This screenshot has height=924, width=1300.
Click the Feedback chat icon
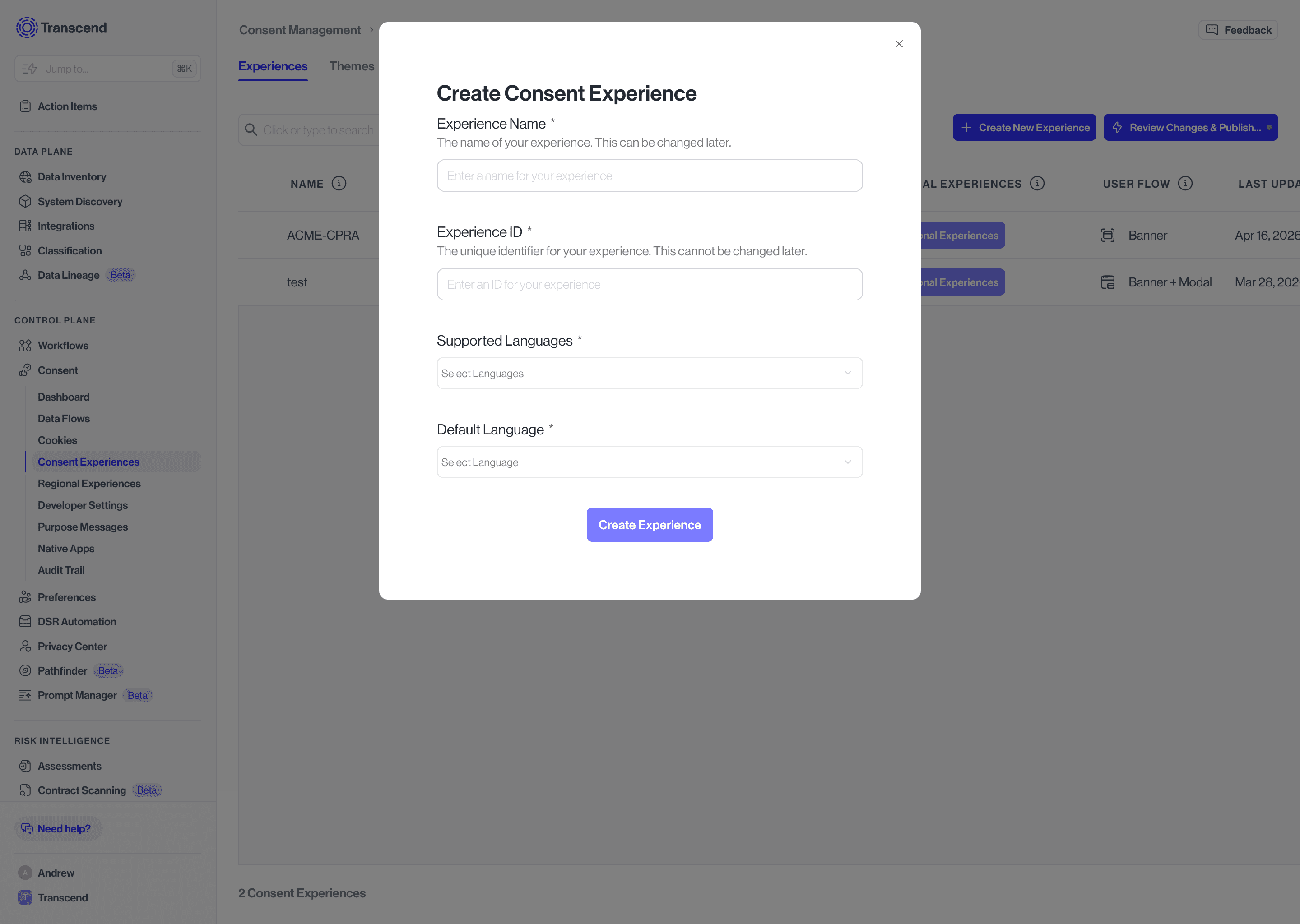1212,30
